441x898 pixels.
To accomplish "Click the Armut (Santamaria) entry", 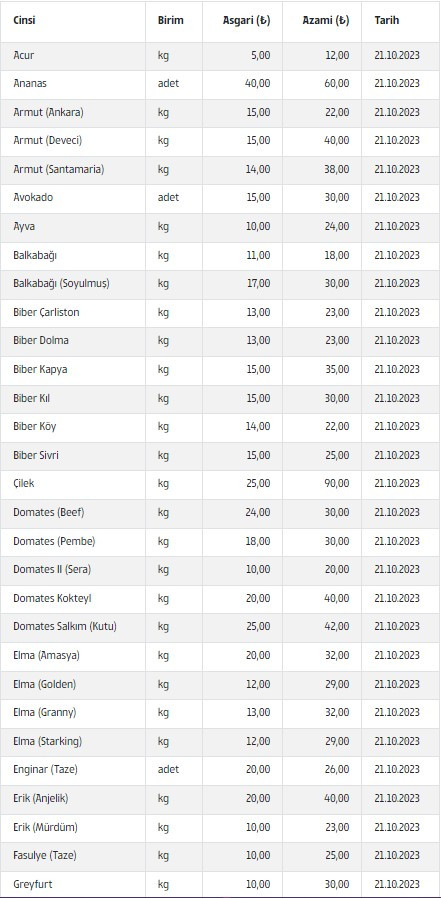I will click(58, 170).
